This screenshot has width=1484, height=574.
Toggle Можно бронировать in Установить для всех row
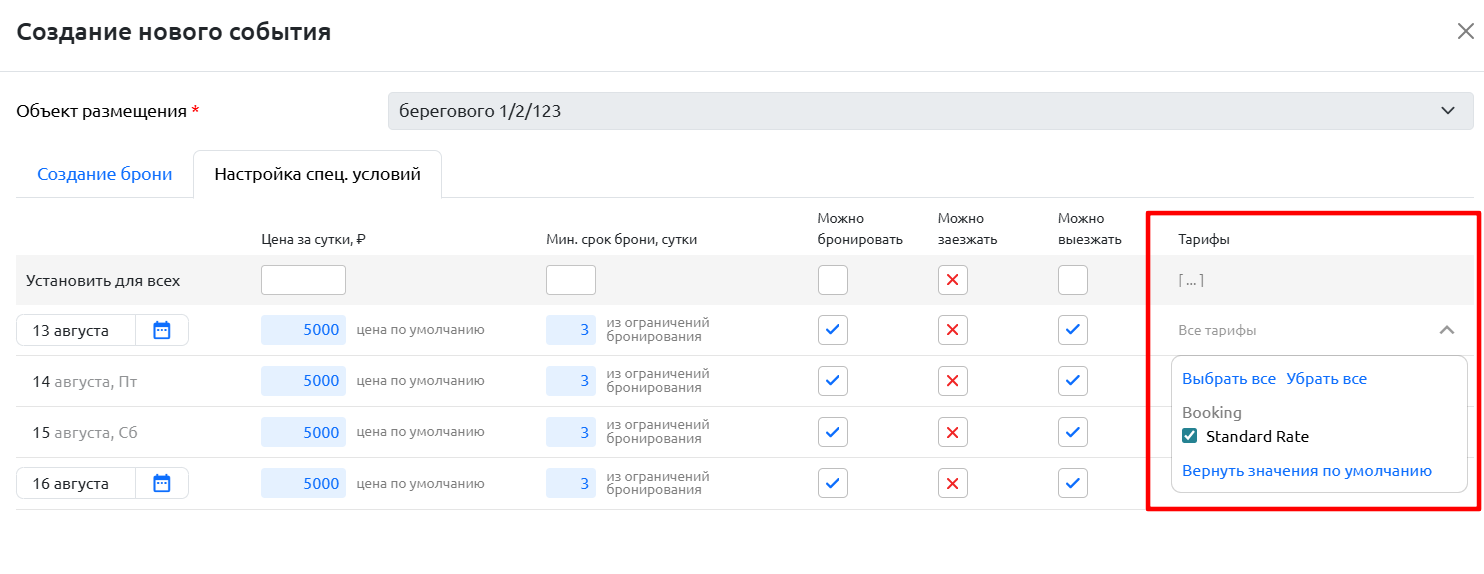click(833, 280)
